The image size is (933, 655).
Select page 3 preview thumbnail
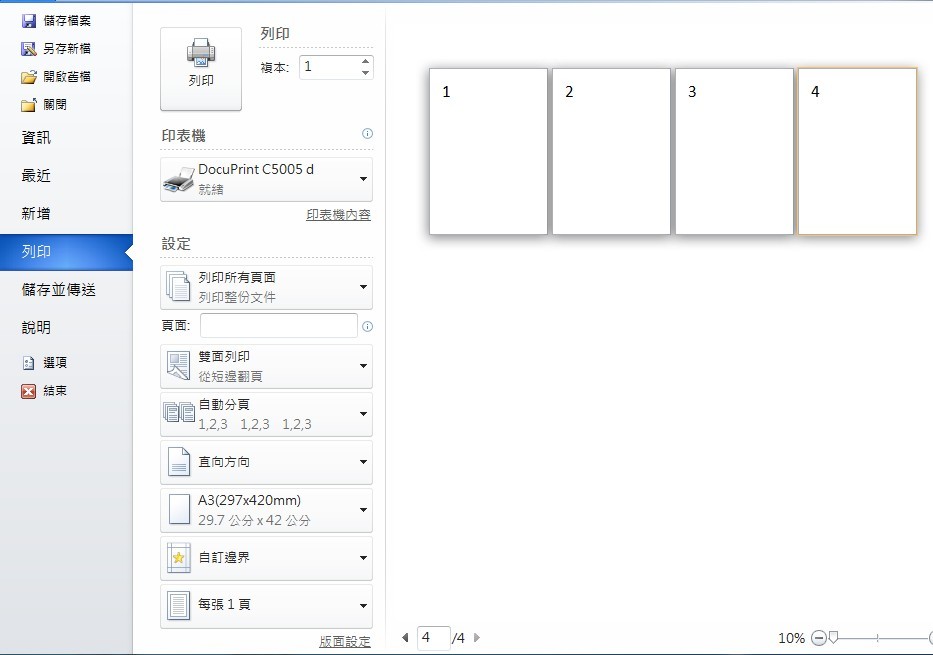[x=734, y=151]
